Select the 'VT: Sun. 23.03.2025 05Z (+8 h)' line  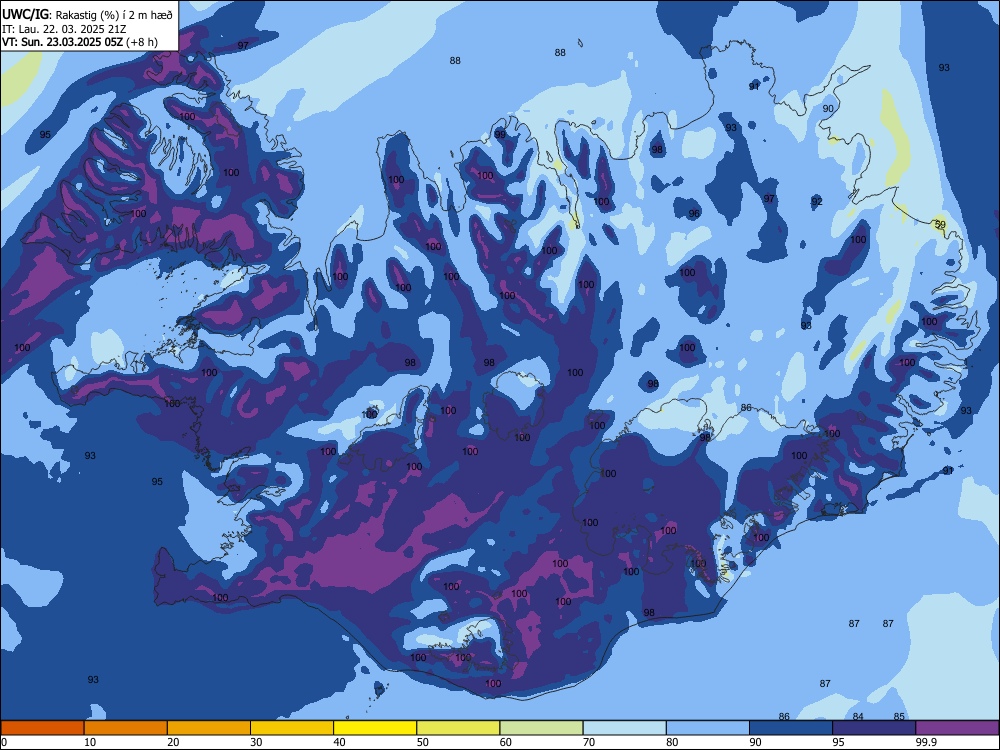80,42
